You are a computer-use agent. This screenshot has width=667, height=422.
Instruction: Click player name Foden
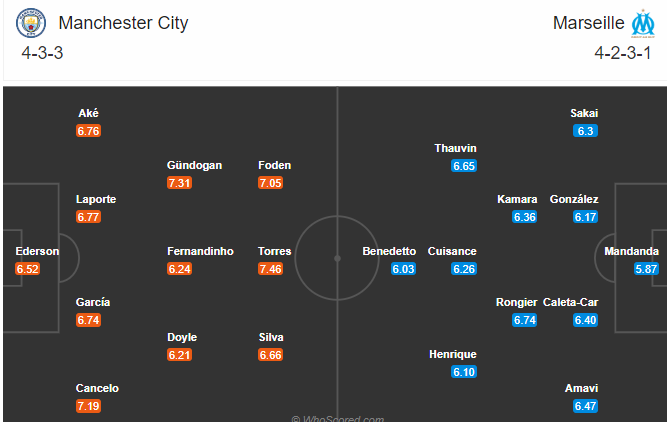click(274, 166)
